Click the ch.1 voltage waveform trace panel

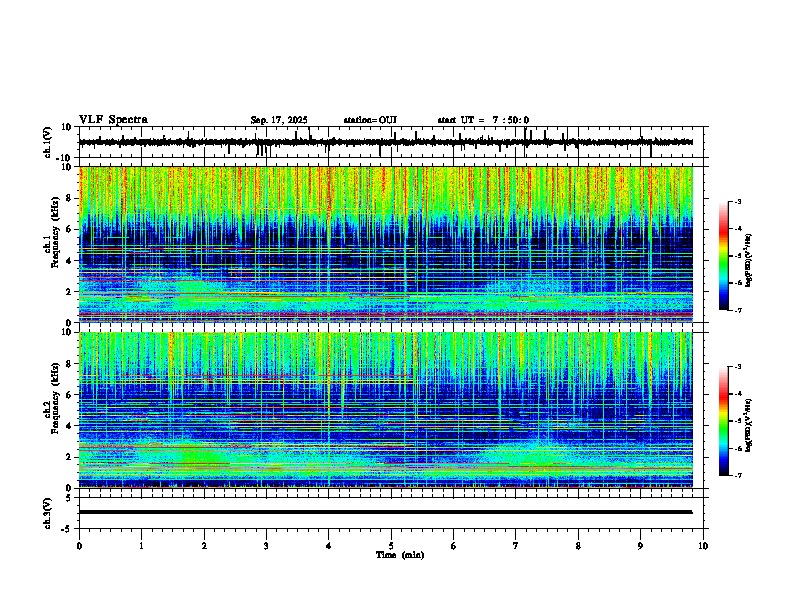(391, 142)
